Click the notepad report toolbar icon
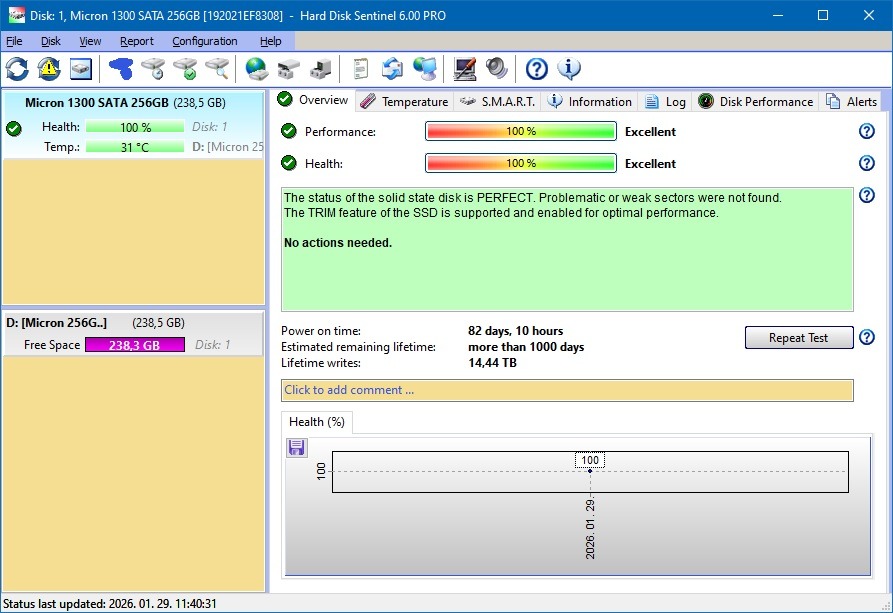This screenshot has width=893, height=613. click(360, 69)
